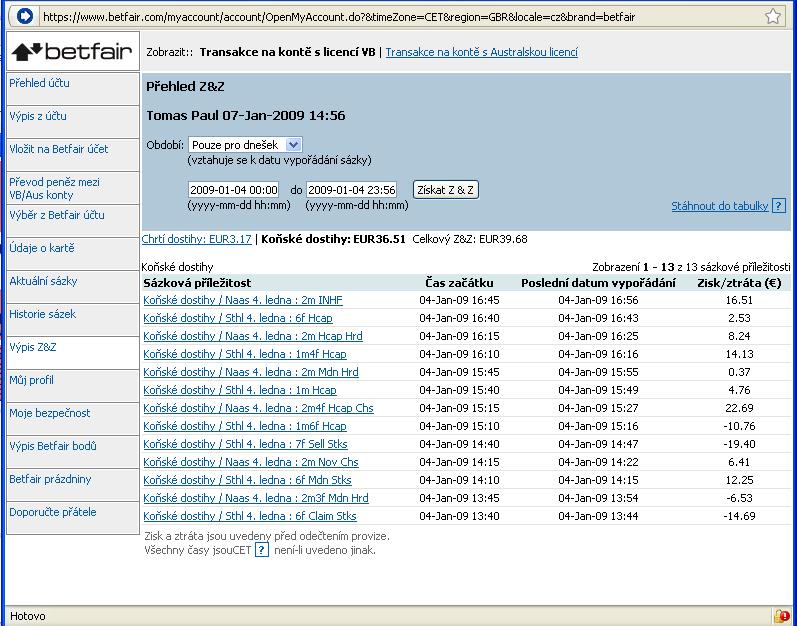Open Naas 4. ledna : 2m3f Mdn Hrd link
This screenshot has height=626, width=797.
click(256, 498)
